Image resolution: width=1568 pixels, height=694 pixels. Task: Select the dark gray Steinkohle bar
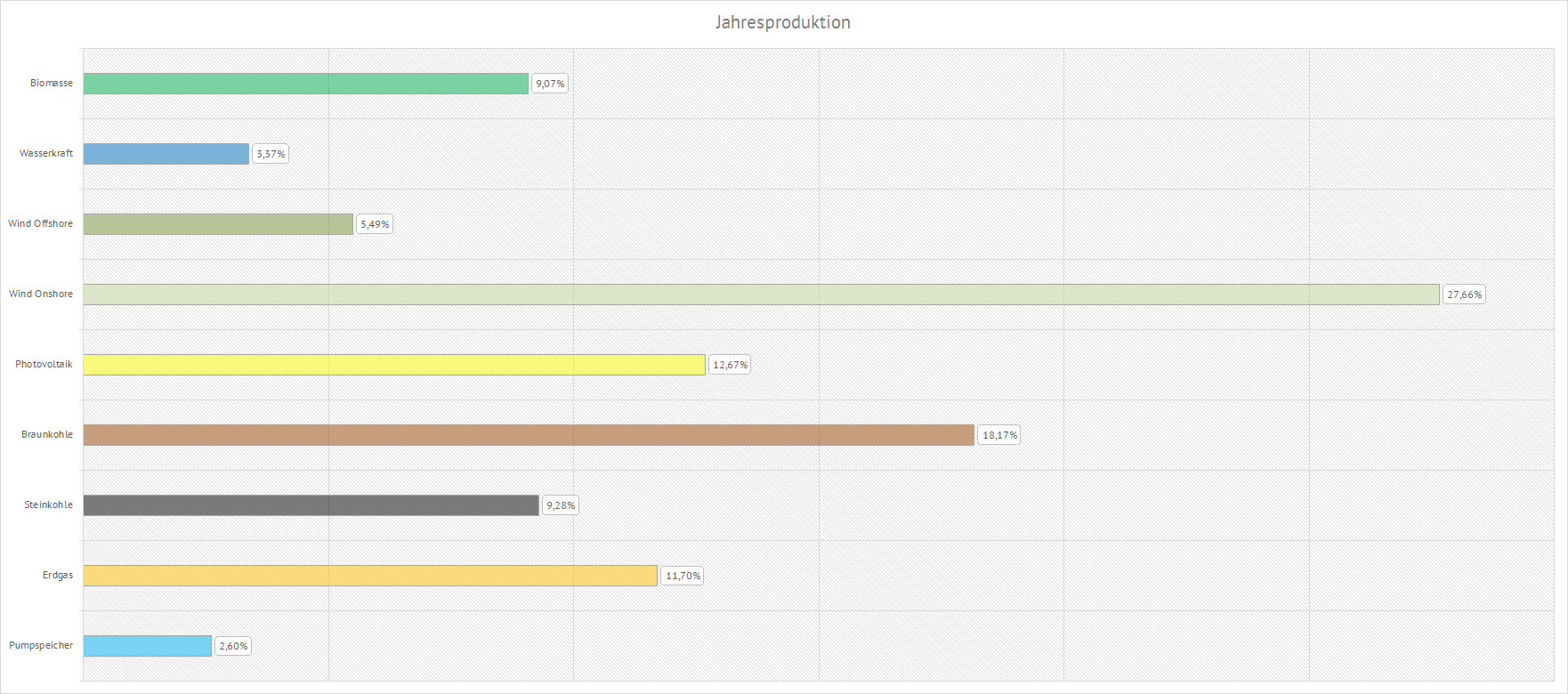point(311,505)
